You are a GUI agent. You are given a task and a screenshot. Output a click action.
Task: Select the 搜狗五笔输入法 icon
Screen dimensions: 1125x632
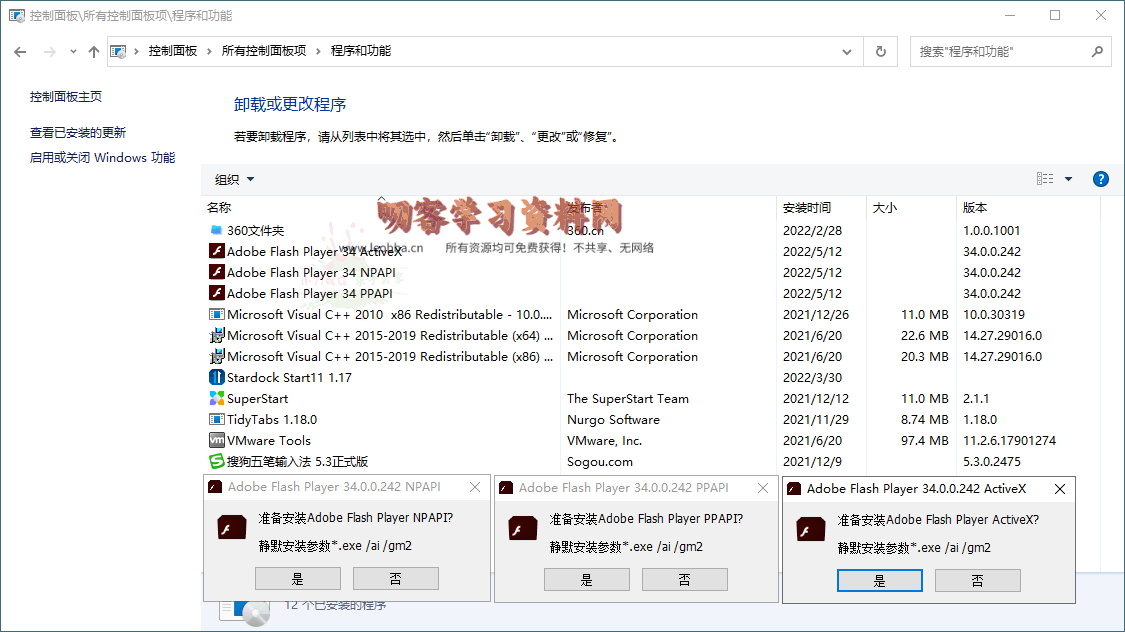coord(216,461)
